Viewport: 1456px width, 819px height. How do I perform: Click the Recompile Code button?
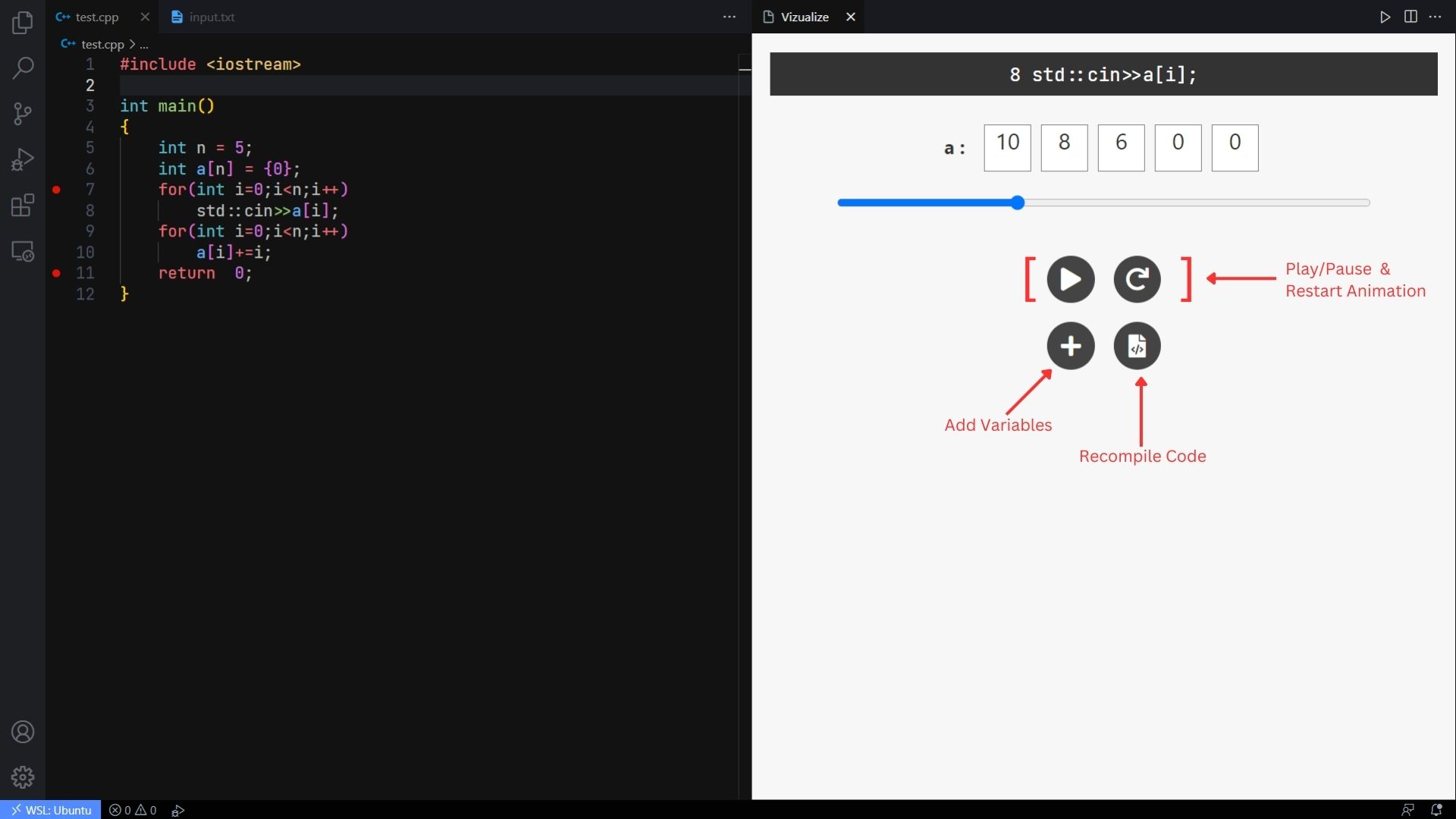[1137, 347]
